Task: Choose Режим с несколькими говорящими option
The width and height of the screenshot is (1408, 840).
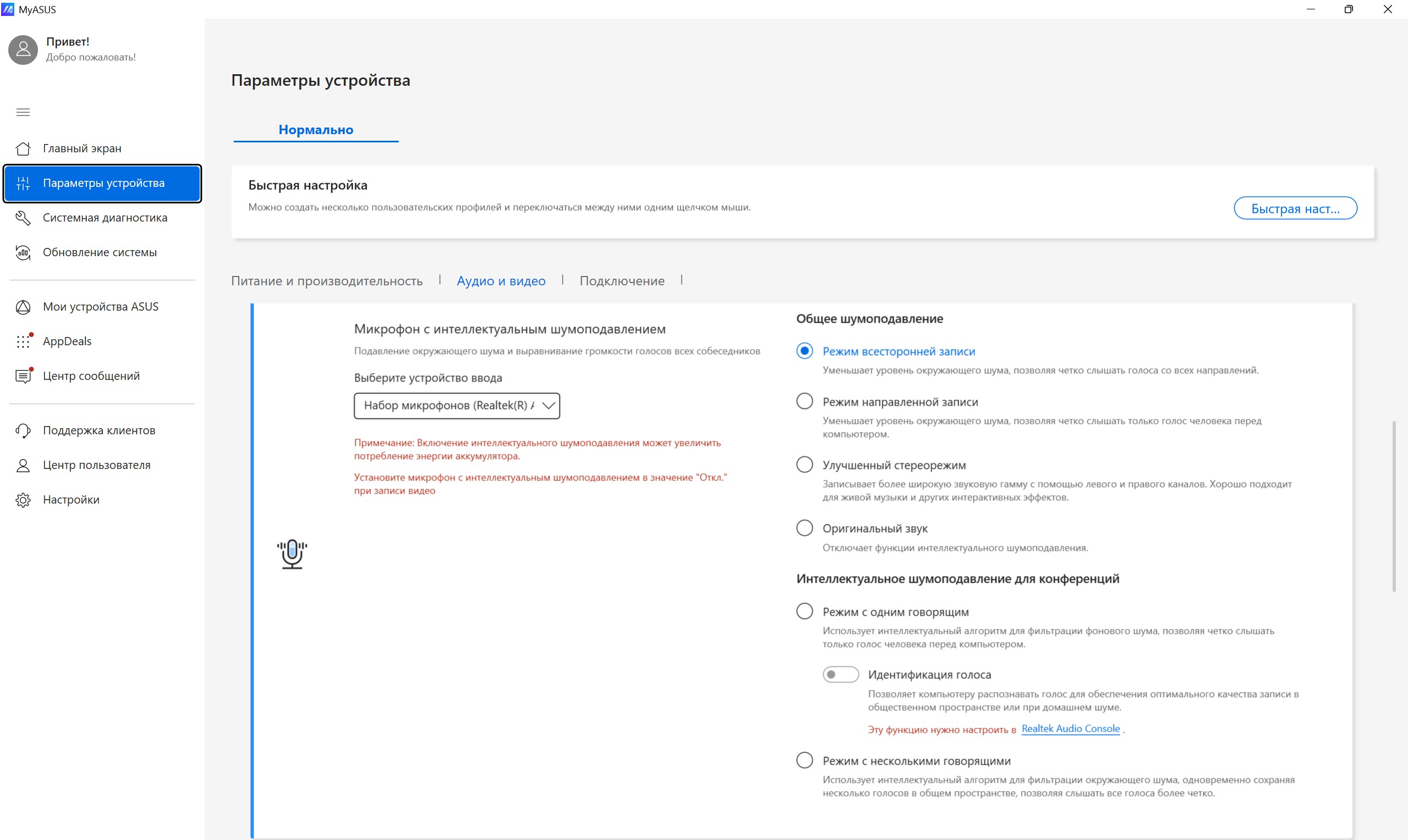Action: click(805, 760)
